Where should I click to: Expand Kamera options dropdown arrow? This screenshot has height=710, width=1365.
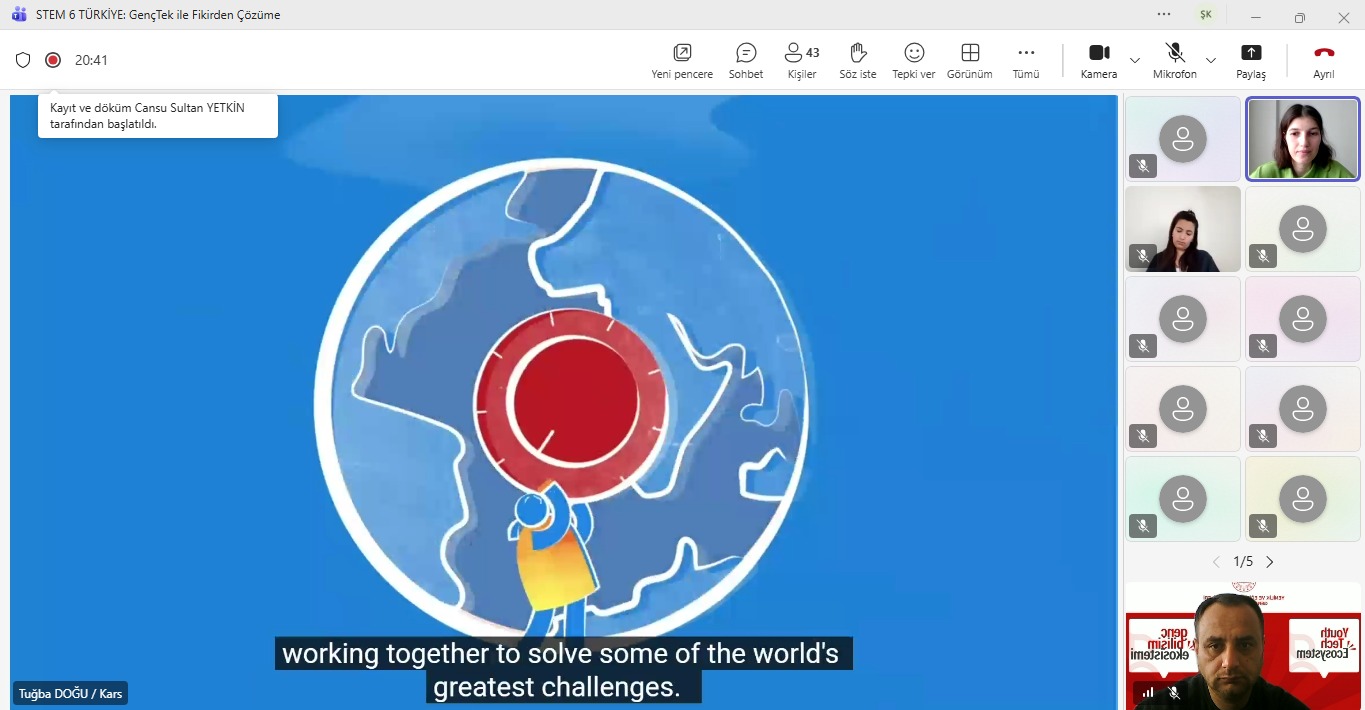point(1135,60)
